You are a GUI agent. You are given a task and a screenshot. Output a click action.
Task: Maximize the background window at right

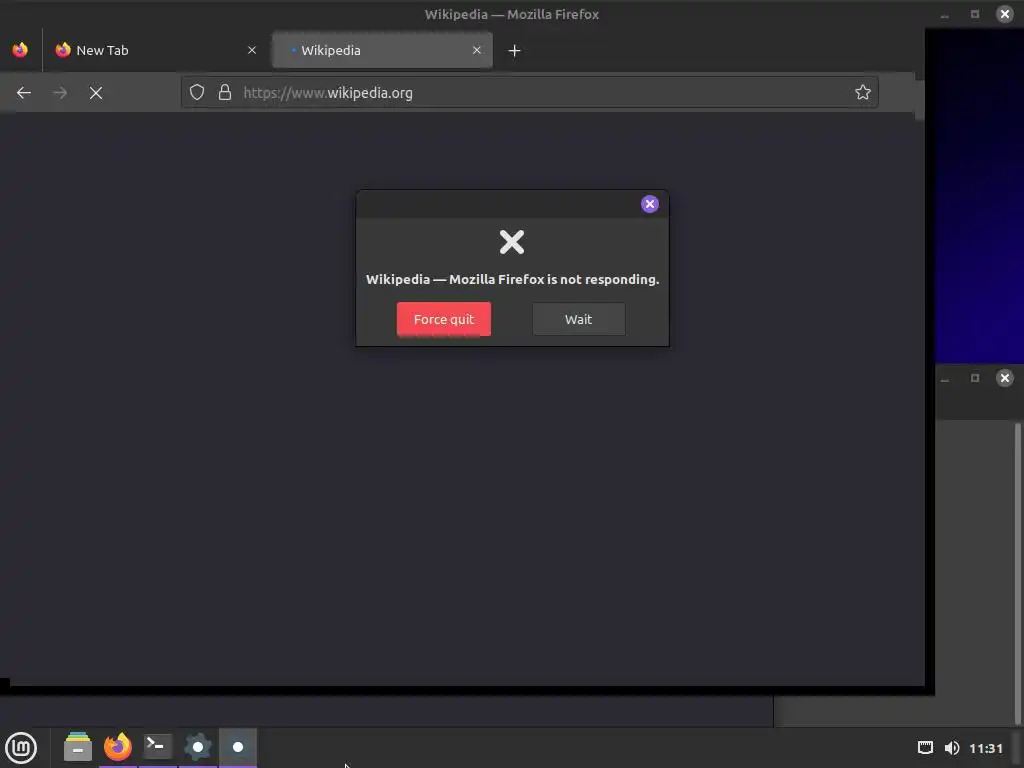[x=974, y=377]
